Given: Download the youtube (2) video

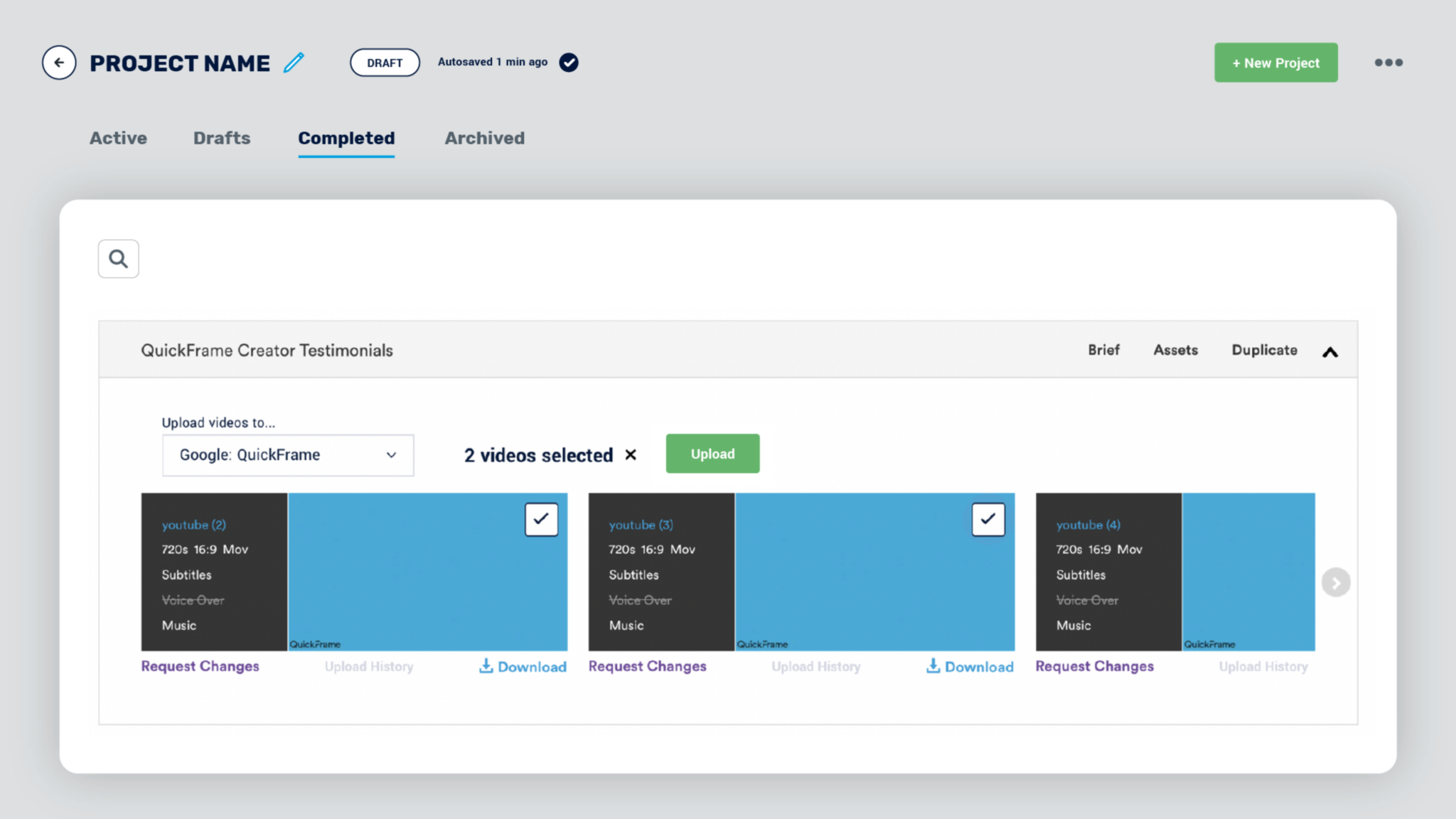Looking at the screenshot, I should [523, 666].
